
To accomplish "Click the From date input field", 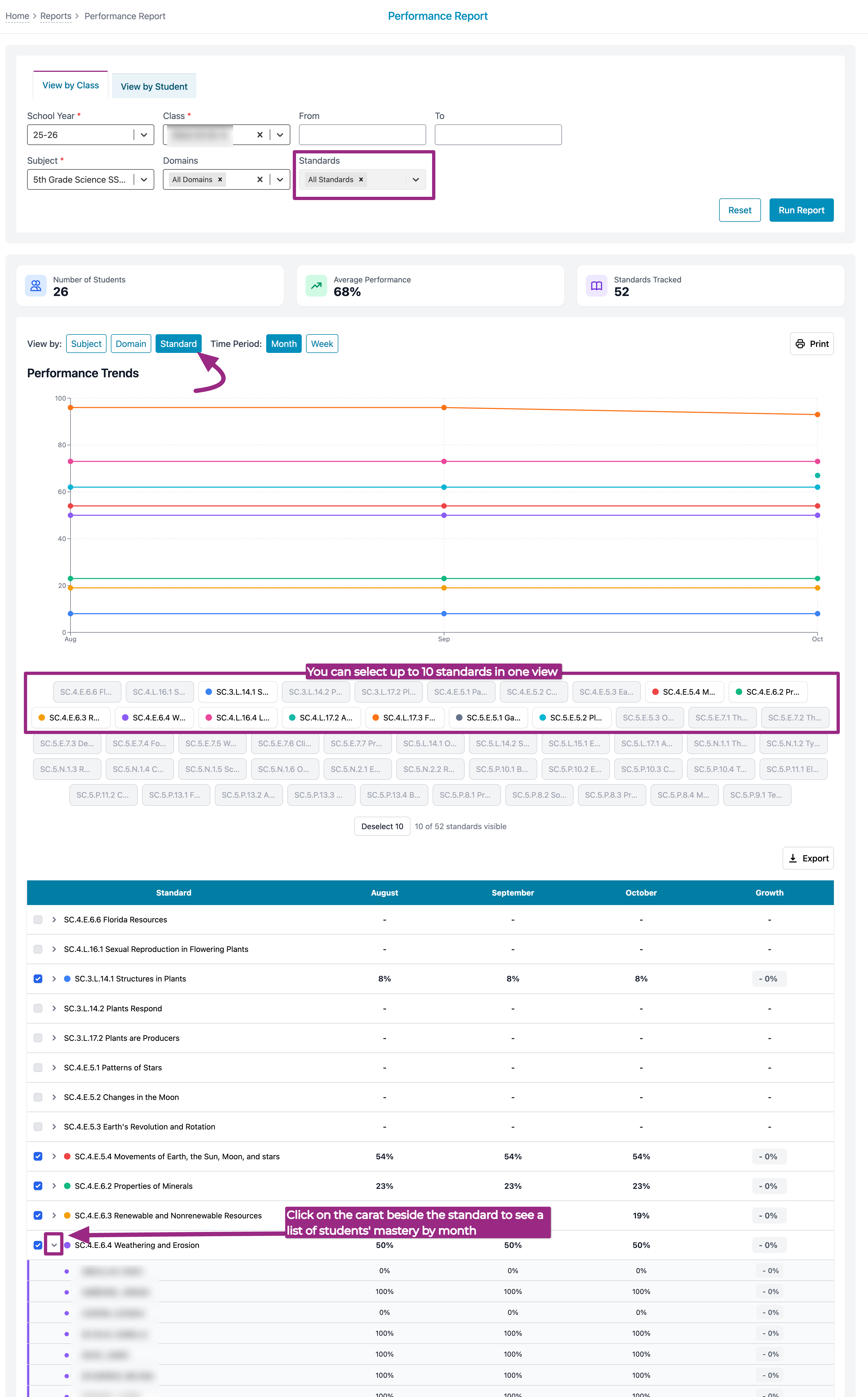I will click(x=362, y=135).
